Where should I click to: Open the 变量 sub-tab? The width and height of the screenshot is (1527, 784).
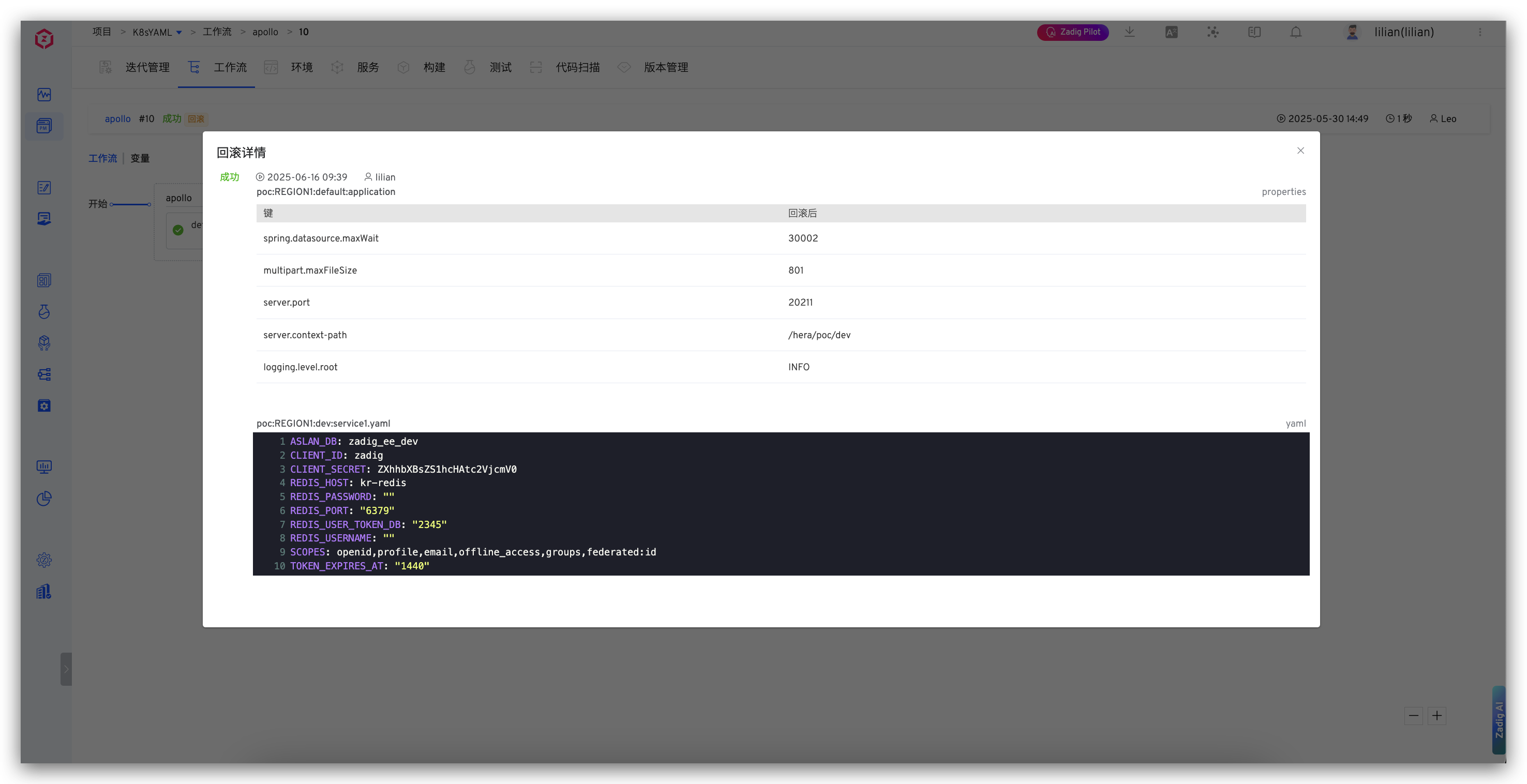(x=140, y=158)
